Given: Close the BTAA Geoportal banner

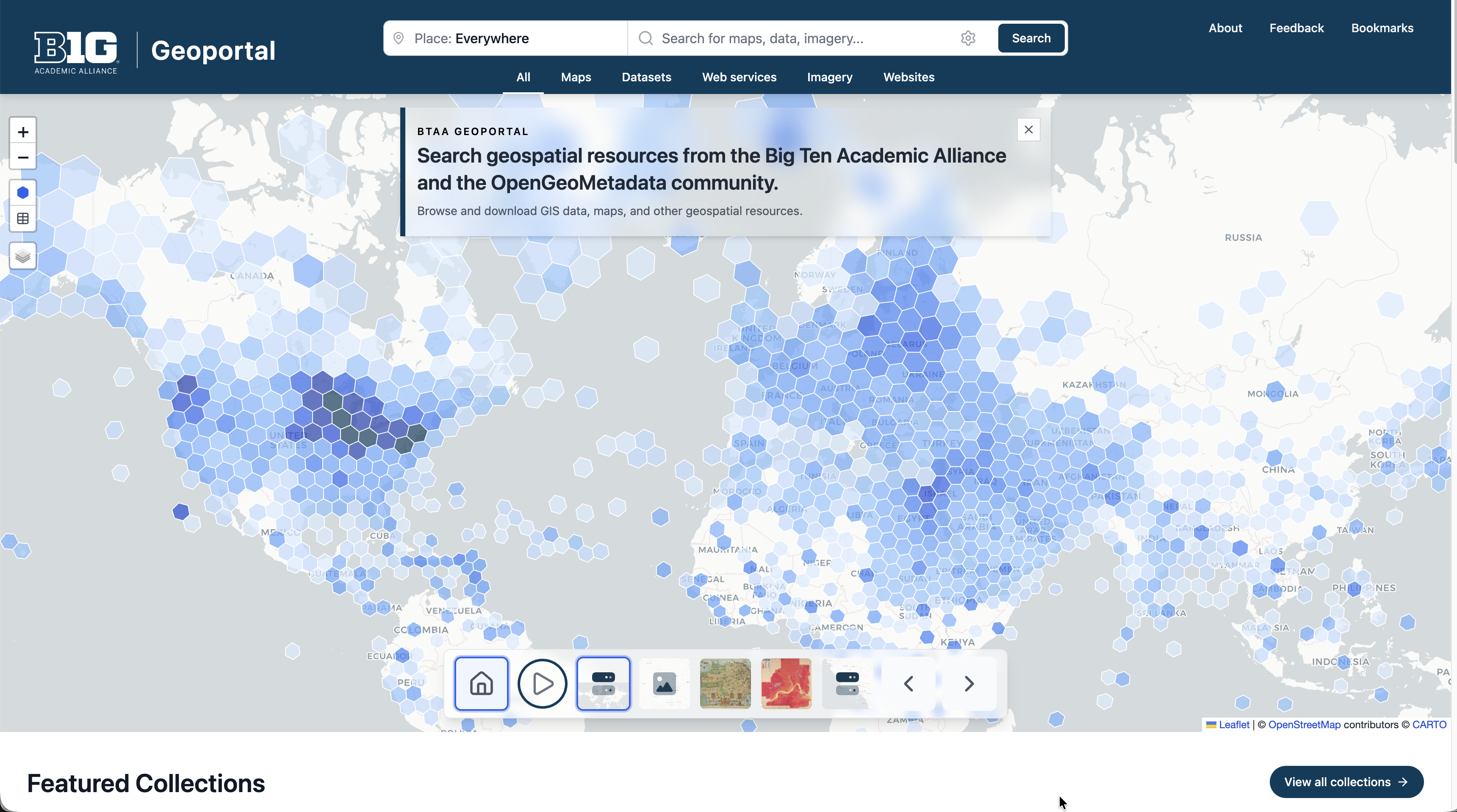Looking at the screenshot, I should tap(1028, 130).
